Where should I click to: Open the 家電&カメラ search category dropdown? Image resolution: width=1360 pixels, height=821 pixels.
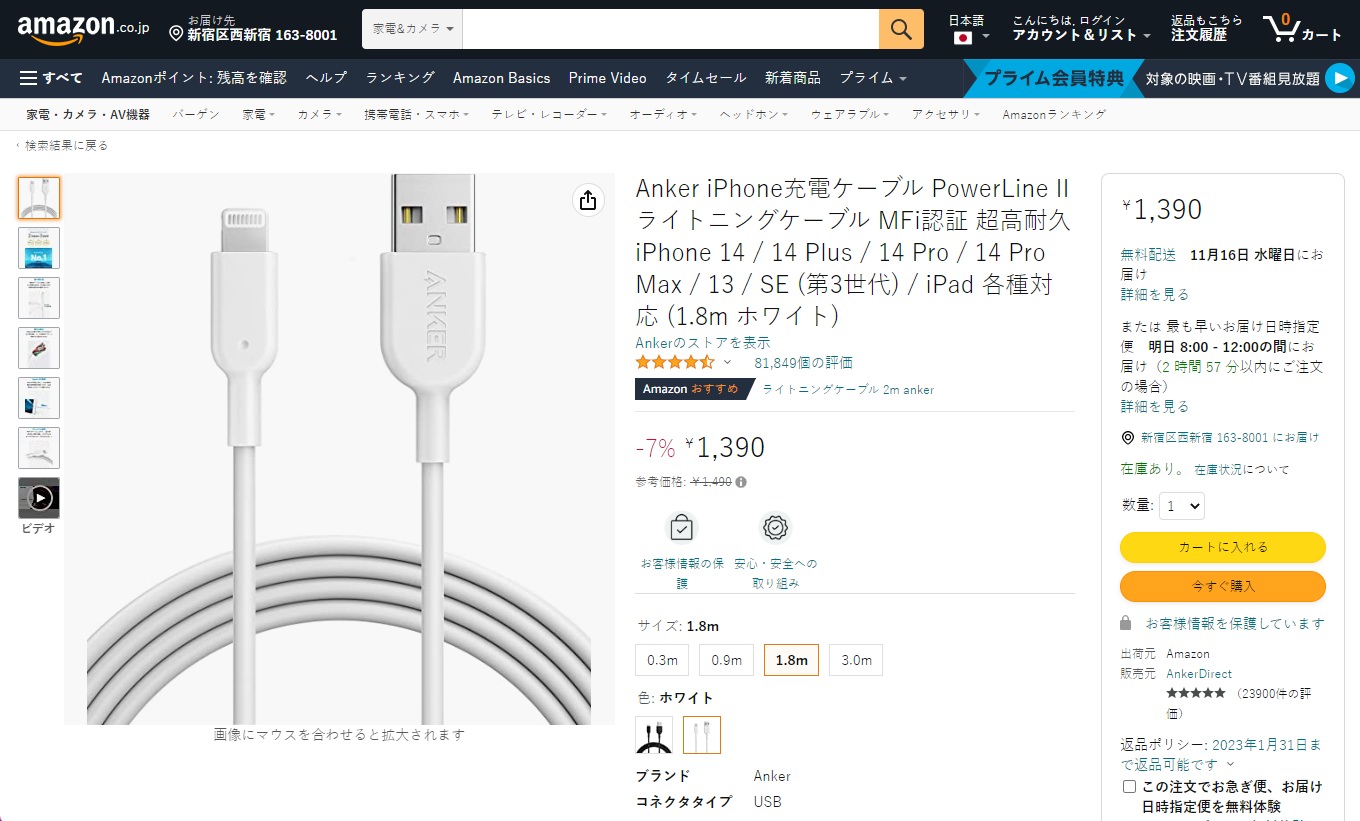click(x=411, y=29)
